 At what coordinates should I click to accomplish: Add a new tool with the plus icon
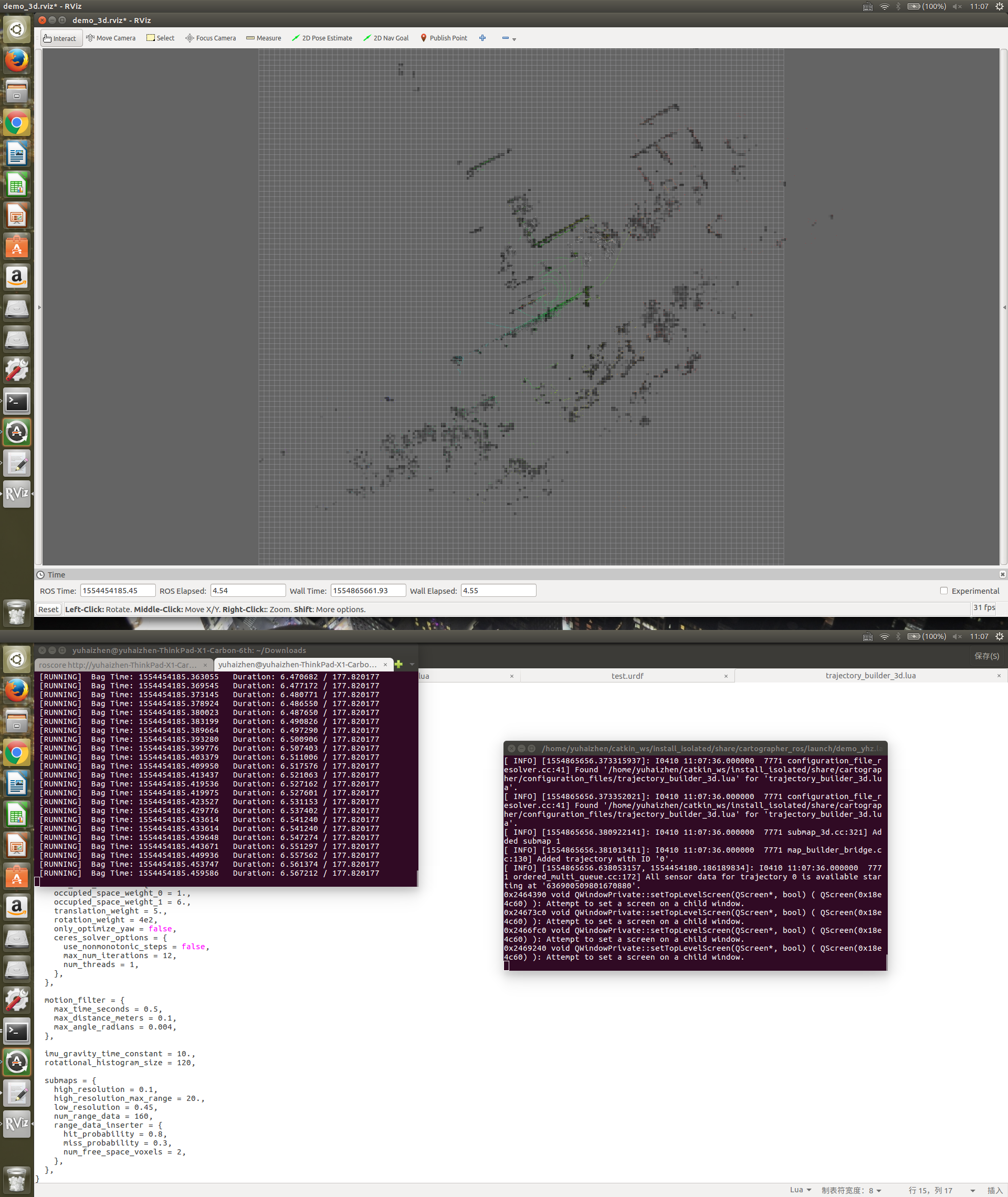pyautogui.click(x=482, y=38)
